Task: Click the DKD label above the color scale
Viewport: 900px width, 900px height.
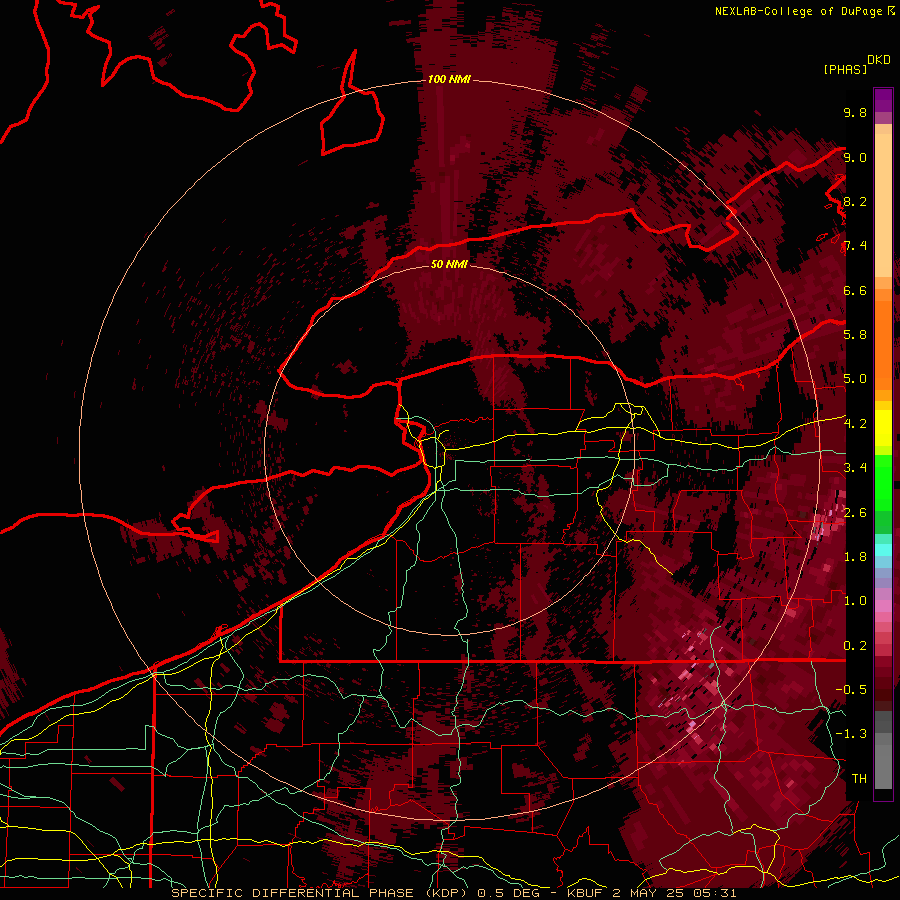Action: (879, 60)
